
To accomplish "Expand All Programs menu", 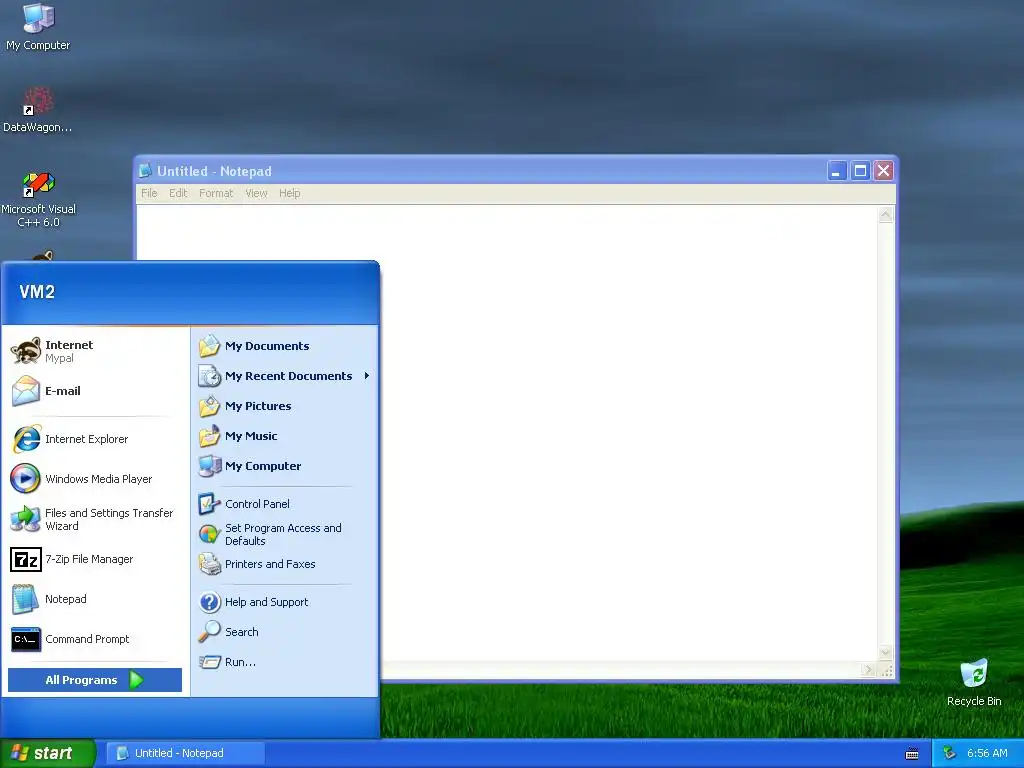I will click(x=95, y=680).
